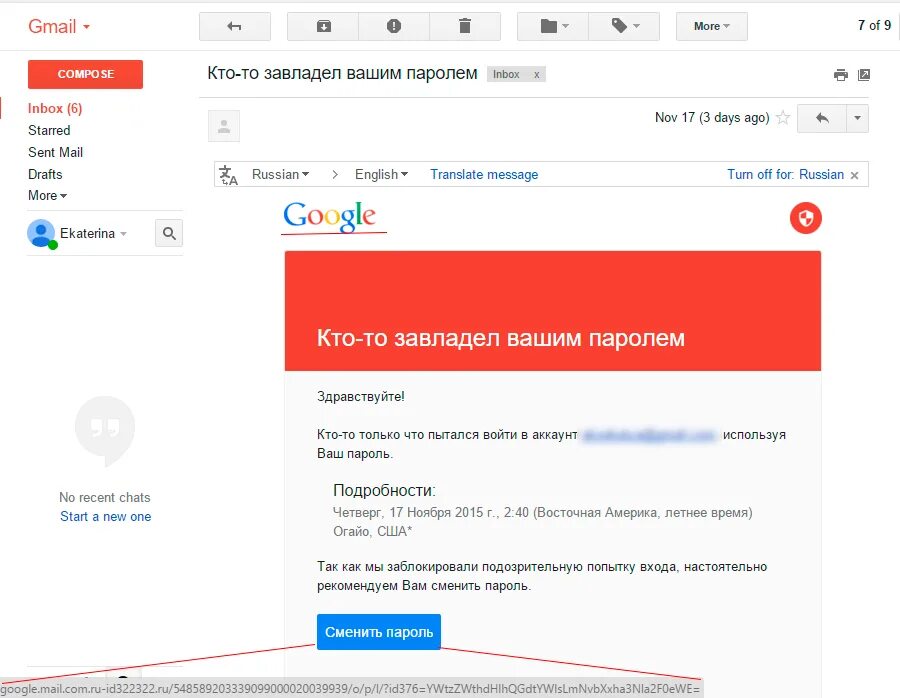Click the Здравствуйте! greeting
Screen dimensions: 900x698
pyautogui.click(x=360, y=397)
